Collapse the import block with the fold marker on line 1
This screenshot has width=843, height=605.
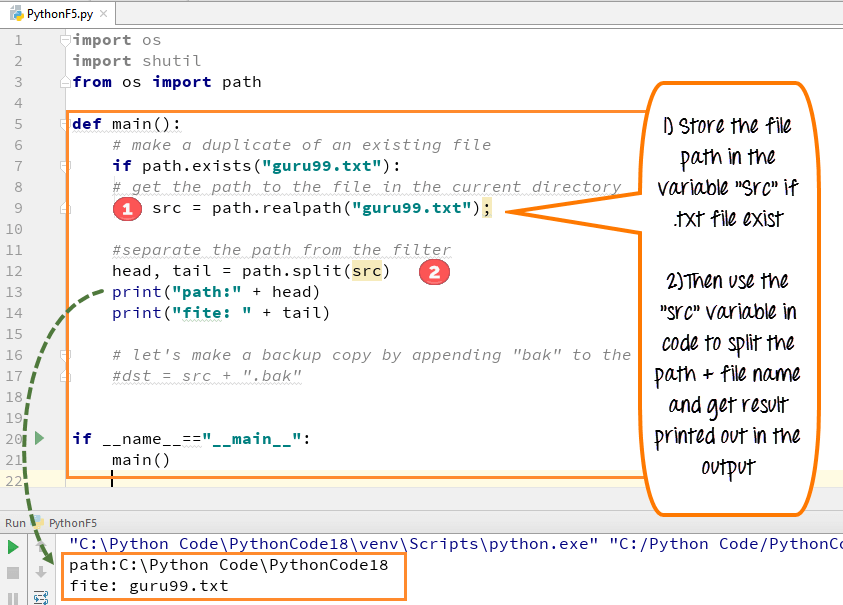[x=65, y=39]
